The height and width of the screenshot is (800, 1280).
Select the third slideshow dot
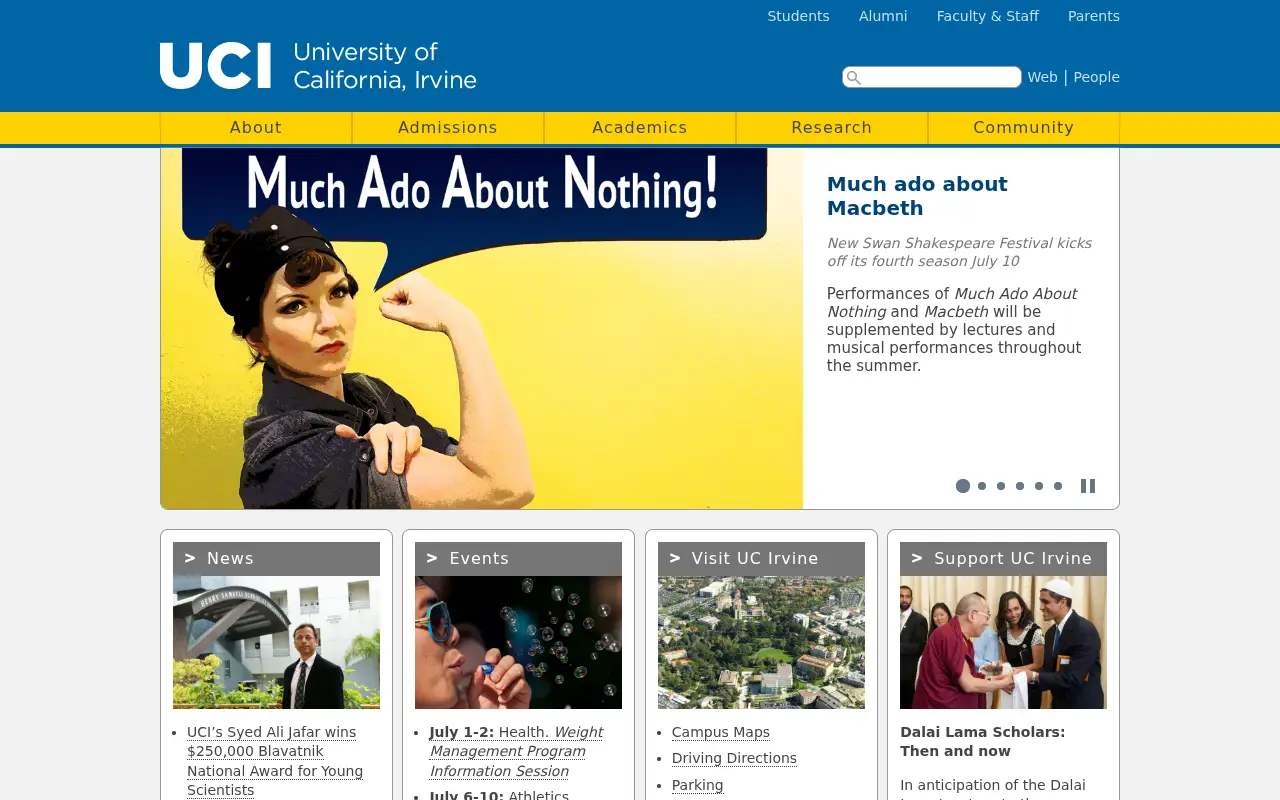pyautogui.click(x=1001, y=486)
